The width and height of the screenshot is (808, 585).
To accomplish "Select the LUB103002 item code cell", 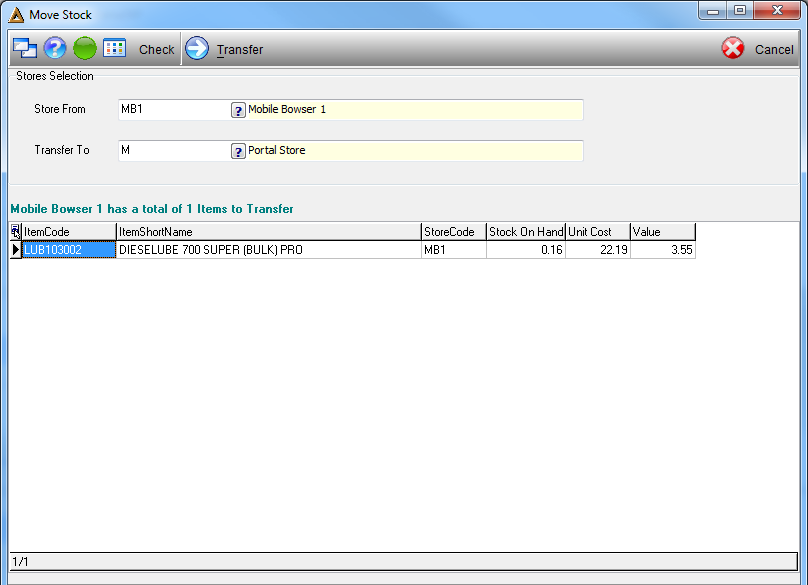I will tap(69, 250).
